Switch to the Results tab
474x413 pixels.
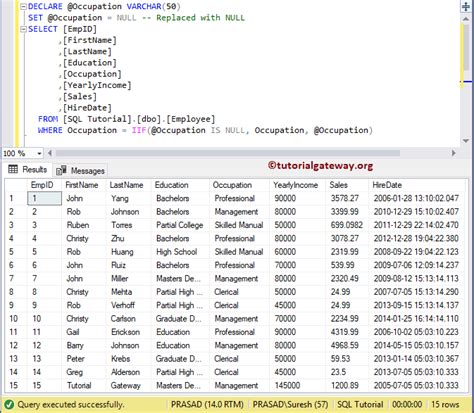pos(27,170)
